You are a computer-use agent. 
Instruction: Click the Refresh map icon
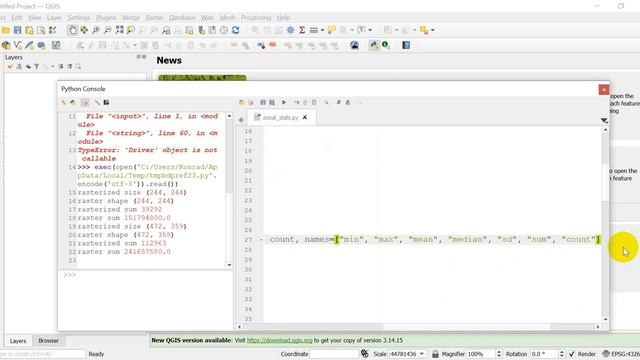click(236, 30)
